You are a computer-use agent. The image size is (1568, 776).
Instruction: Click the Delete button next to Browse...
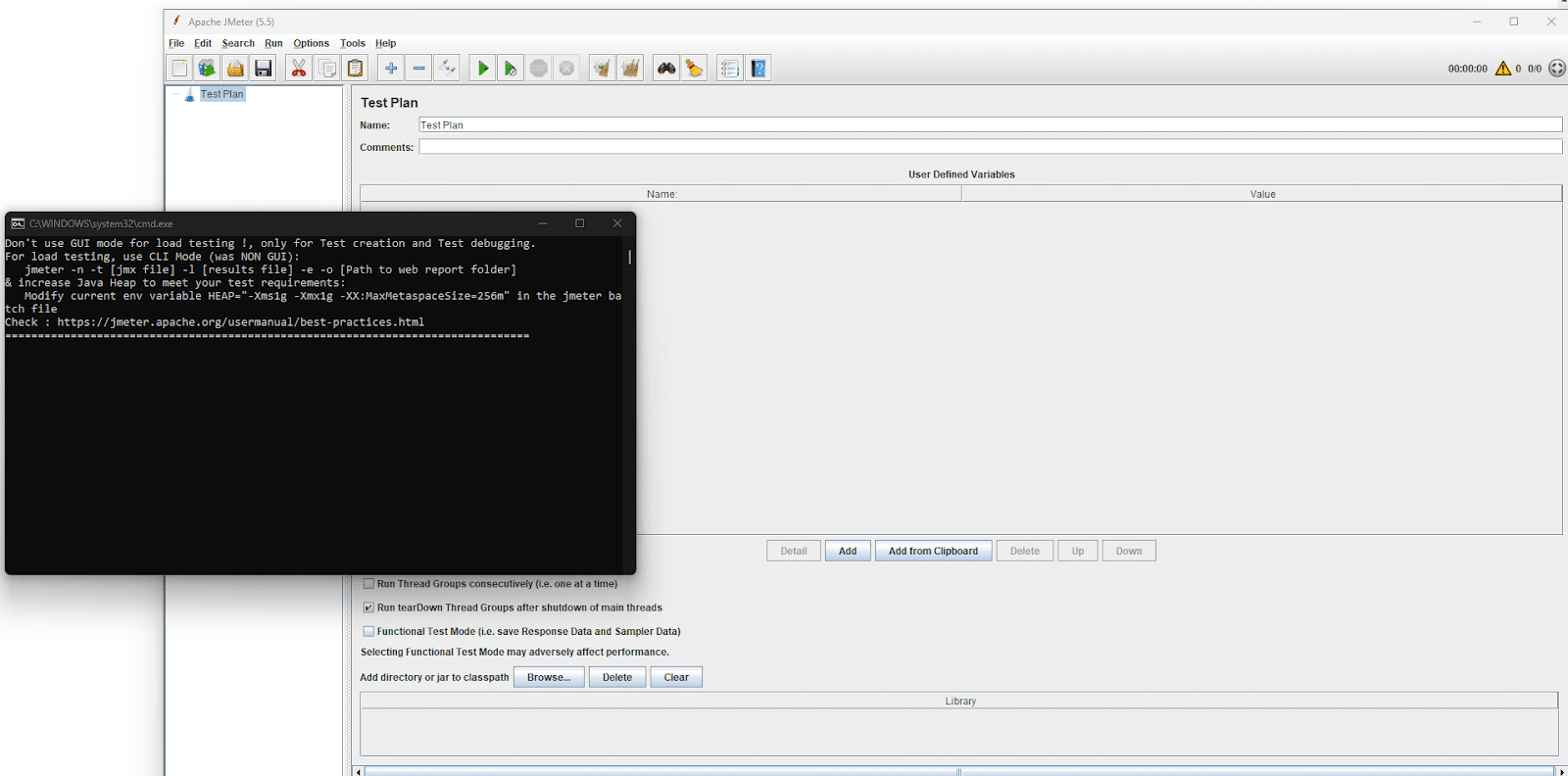[x=617, y=677]
